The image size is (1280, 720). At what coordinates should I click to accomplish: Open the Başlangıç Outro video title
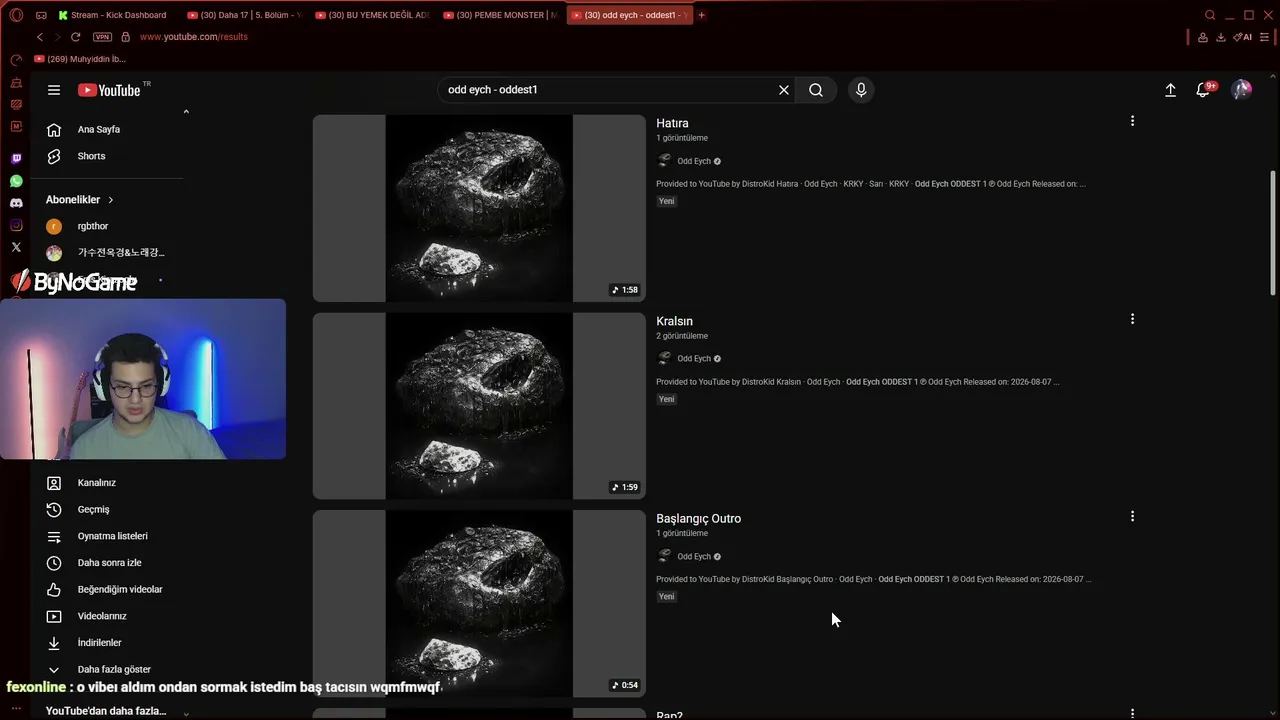[x=698, y=519]
